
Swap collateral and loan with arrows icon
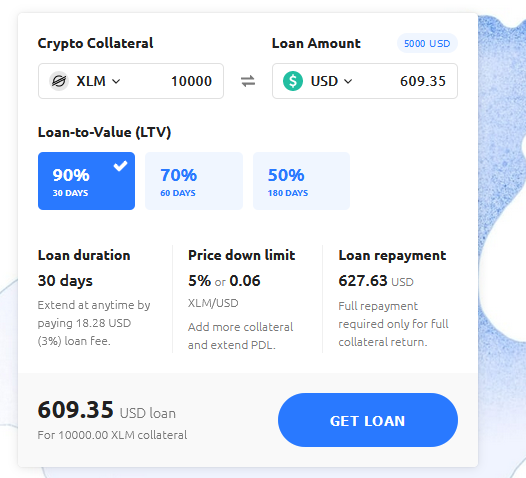point(248,81)
